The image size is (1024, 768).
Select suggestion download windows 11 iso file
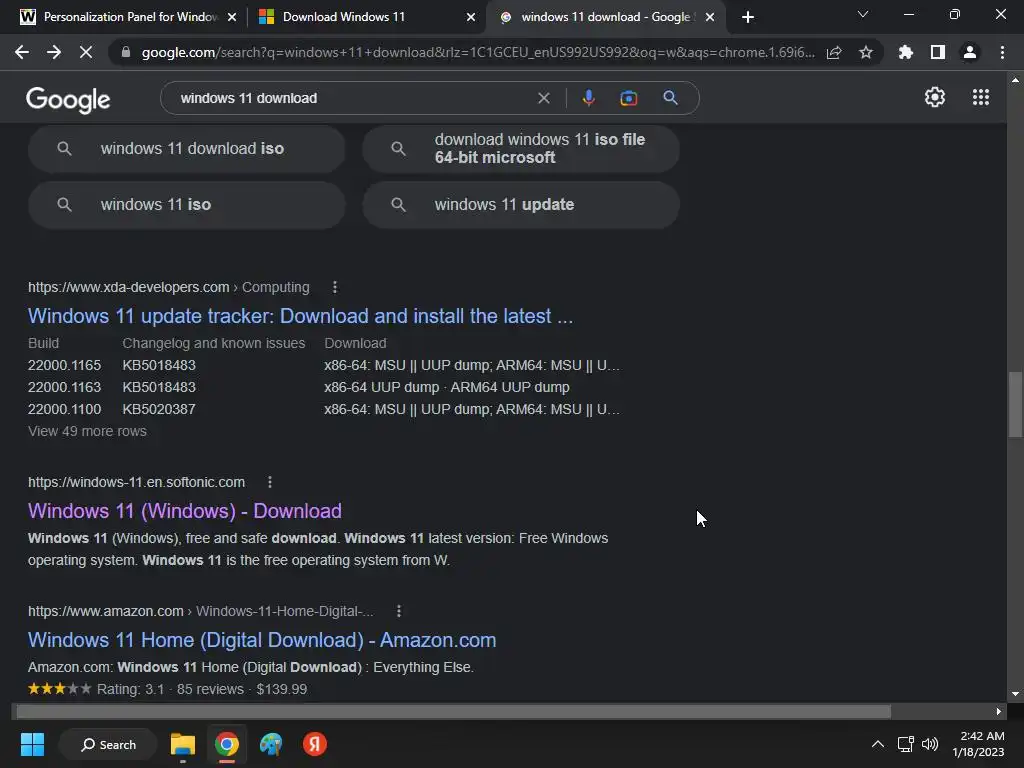click(521, 148)
